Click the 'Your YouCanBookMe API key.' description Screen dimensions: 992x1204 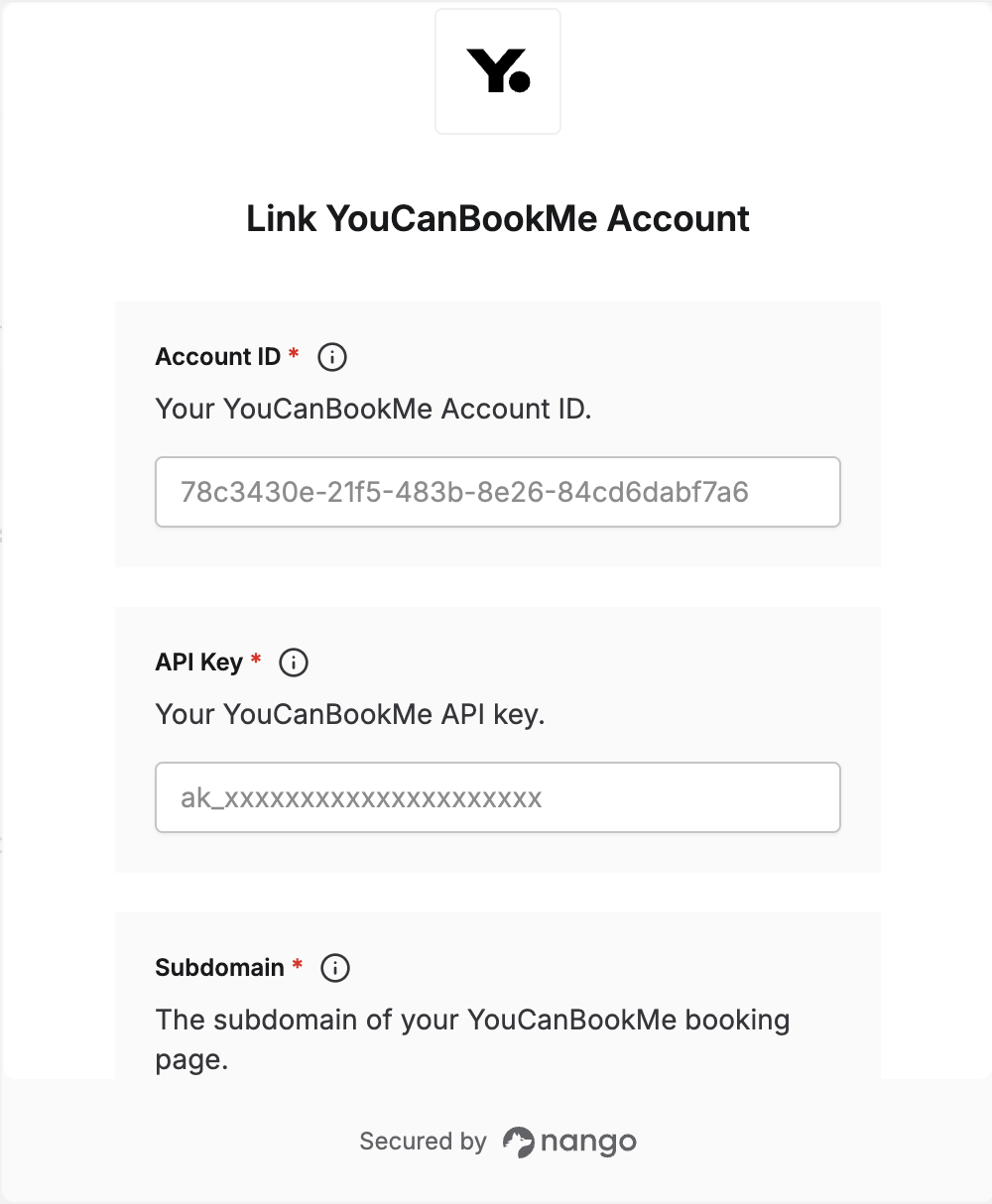[x=351, y=714]
